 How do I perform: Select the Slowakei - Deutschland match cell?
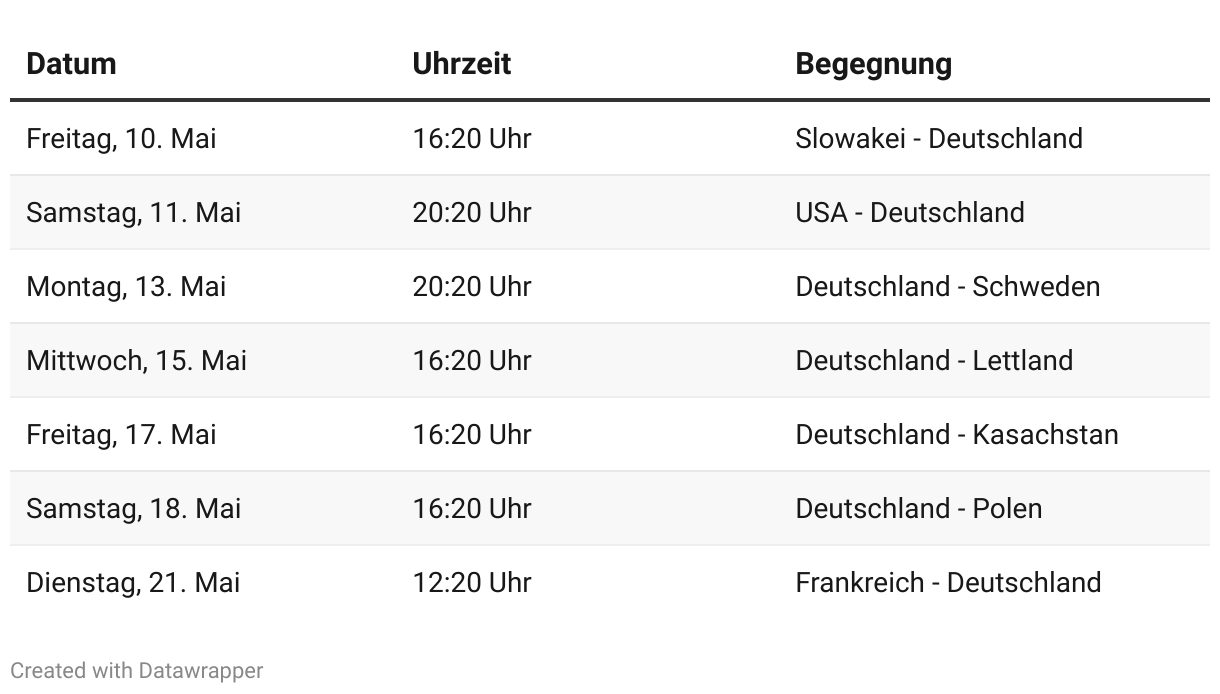(939, 138)
